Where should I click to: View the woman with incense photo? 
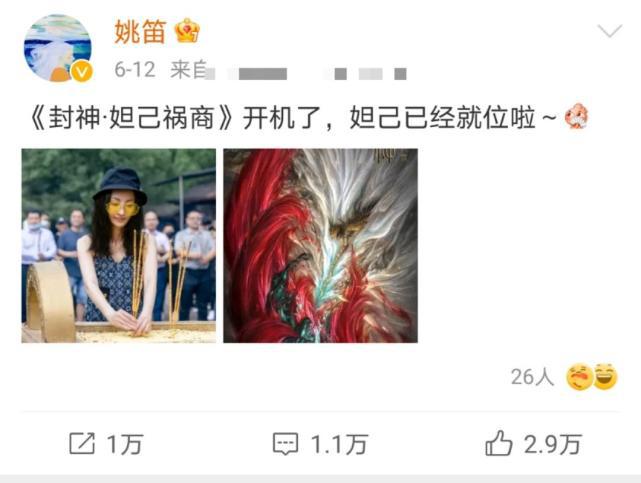[x=119, y=246]
